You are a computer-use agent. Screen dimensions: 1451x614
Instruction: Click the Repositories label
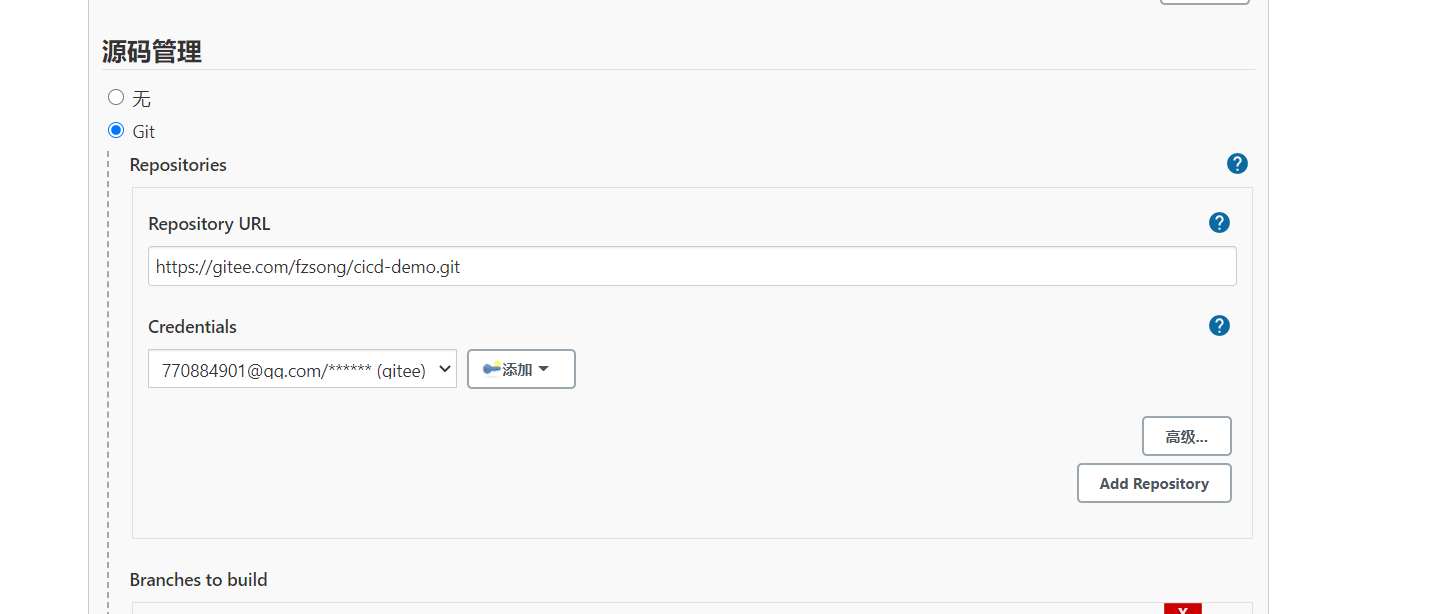click(178, 165)
